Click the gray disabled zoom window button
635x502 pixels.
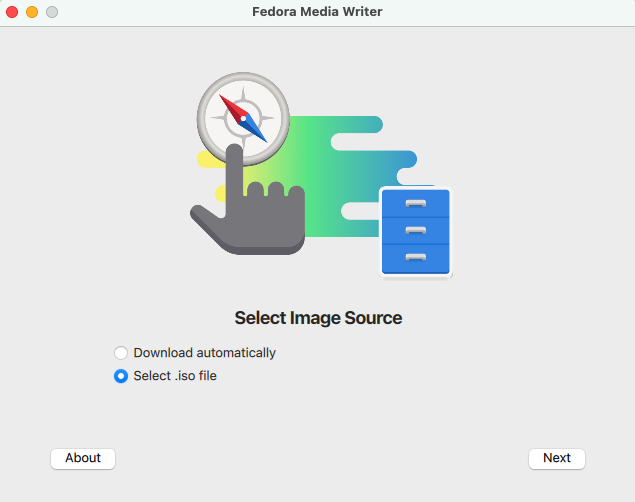[52, 12]
